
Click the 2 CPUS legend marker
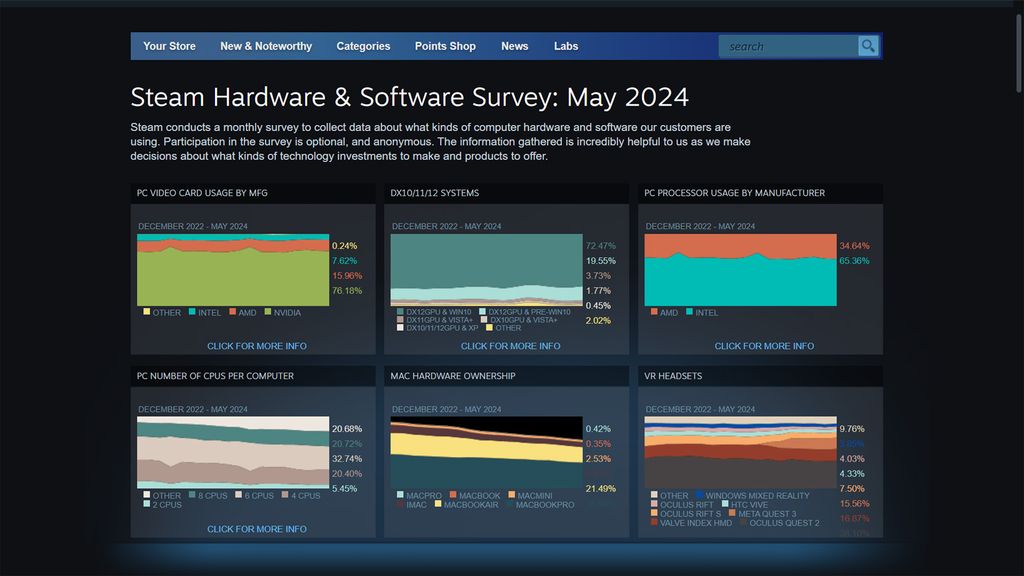[147, 505]
